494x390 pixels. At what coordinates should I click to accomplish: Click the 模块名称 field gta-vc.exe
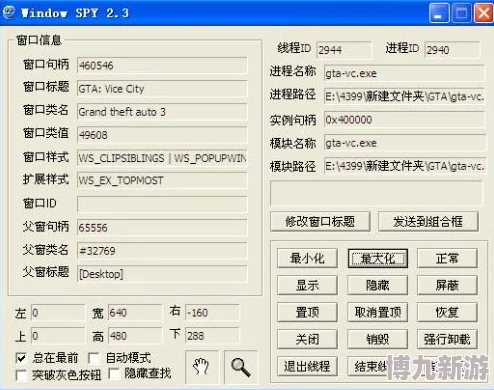404,143
